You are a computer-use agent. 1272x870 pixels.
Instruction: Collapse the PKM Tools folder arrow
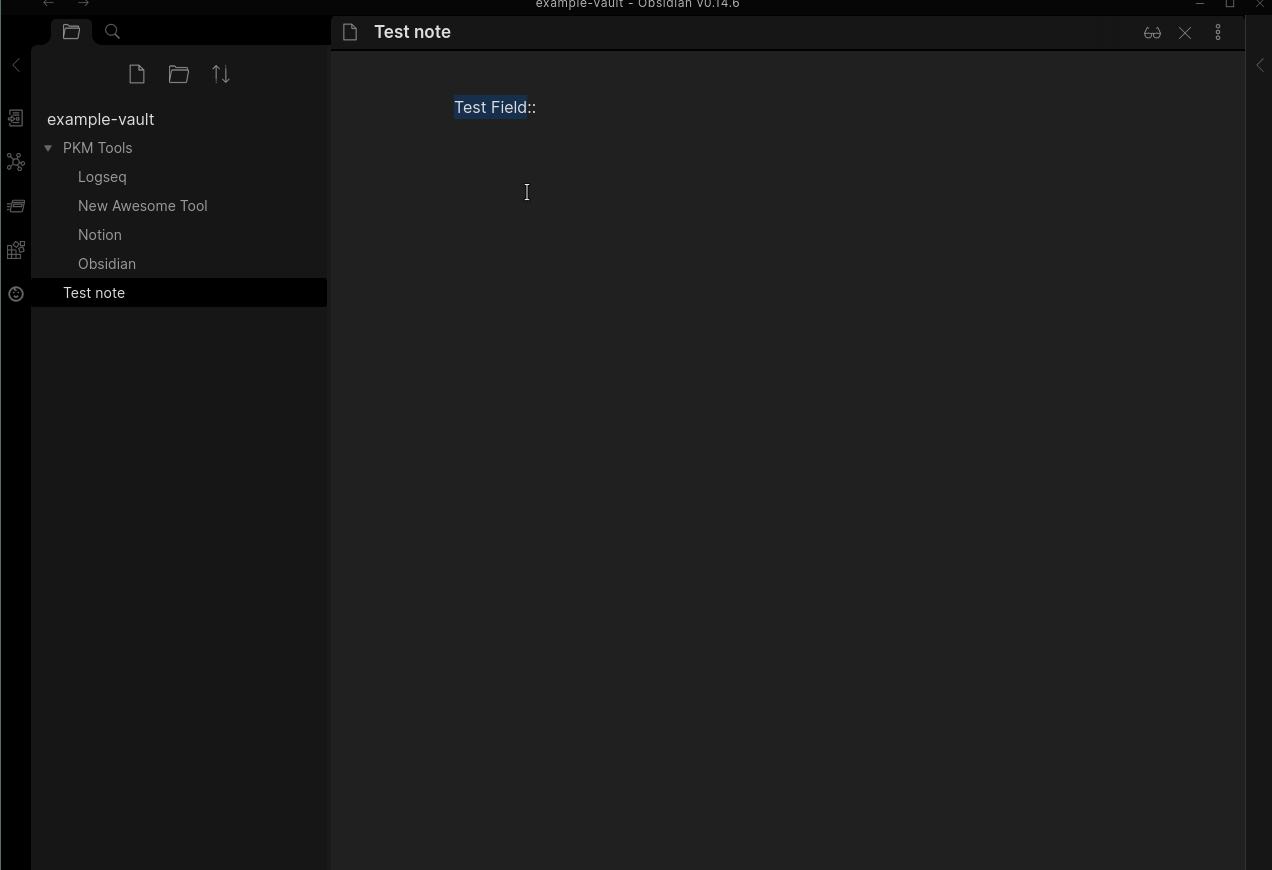point(48,148)
